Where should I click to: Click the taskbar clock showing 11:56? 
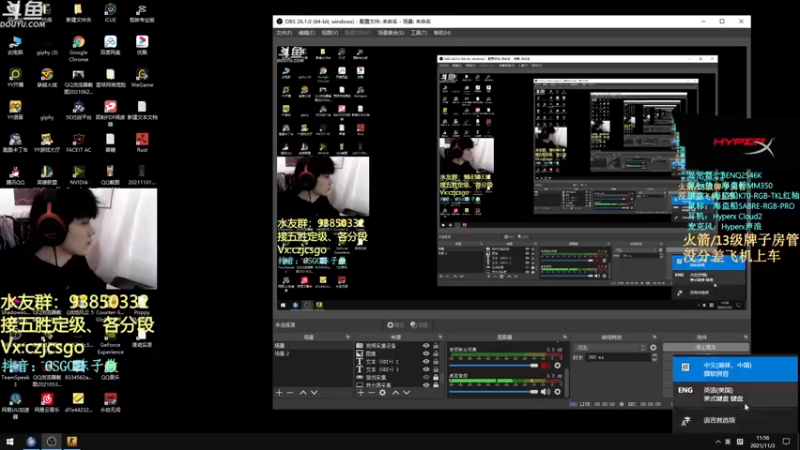pyautogui.click(x=763, y=442)
